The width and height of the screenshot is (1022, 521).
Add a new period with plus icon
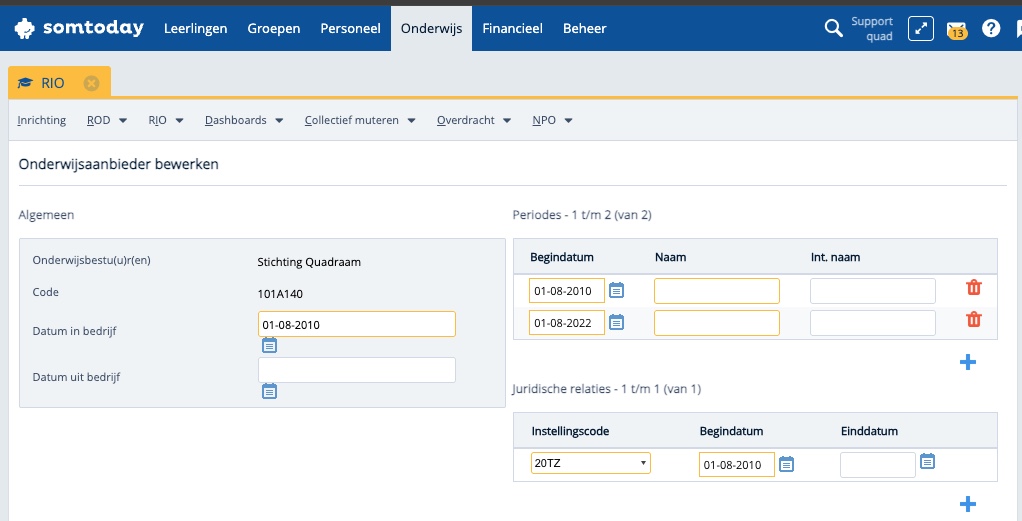[x=967, y=362]
